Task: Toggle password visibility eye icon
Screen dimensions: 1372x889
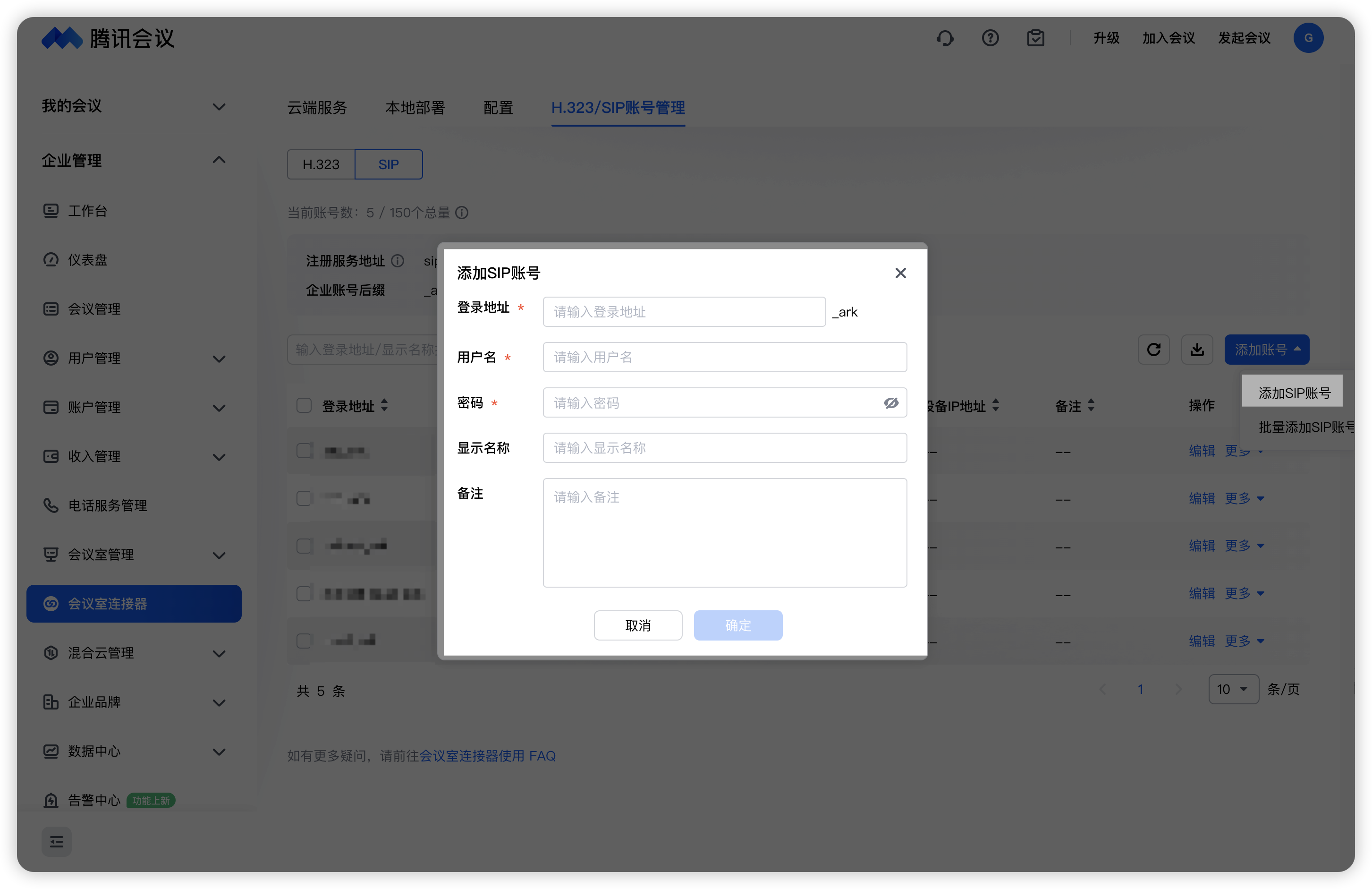Action: tap(891, 402)
